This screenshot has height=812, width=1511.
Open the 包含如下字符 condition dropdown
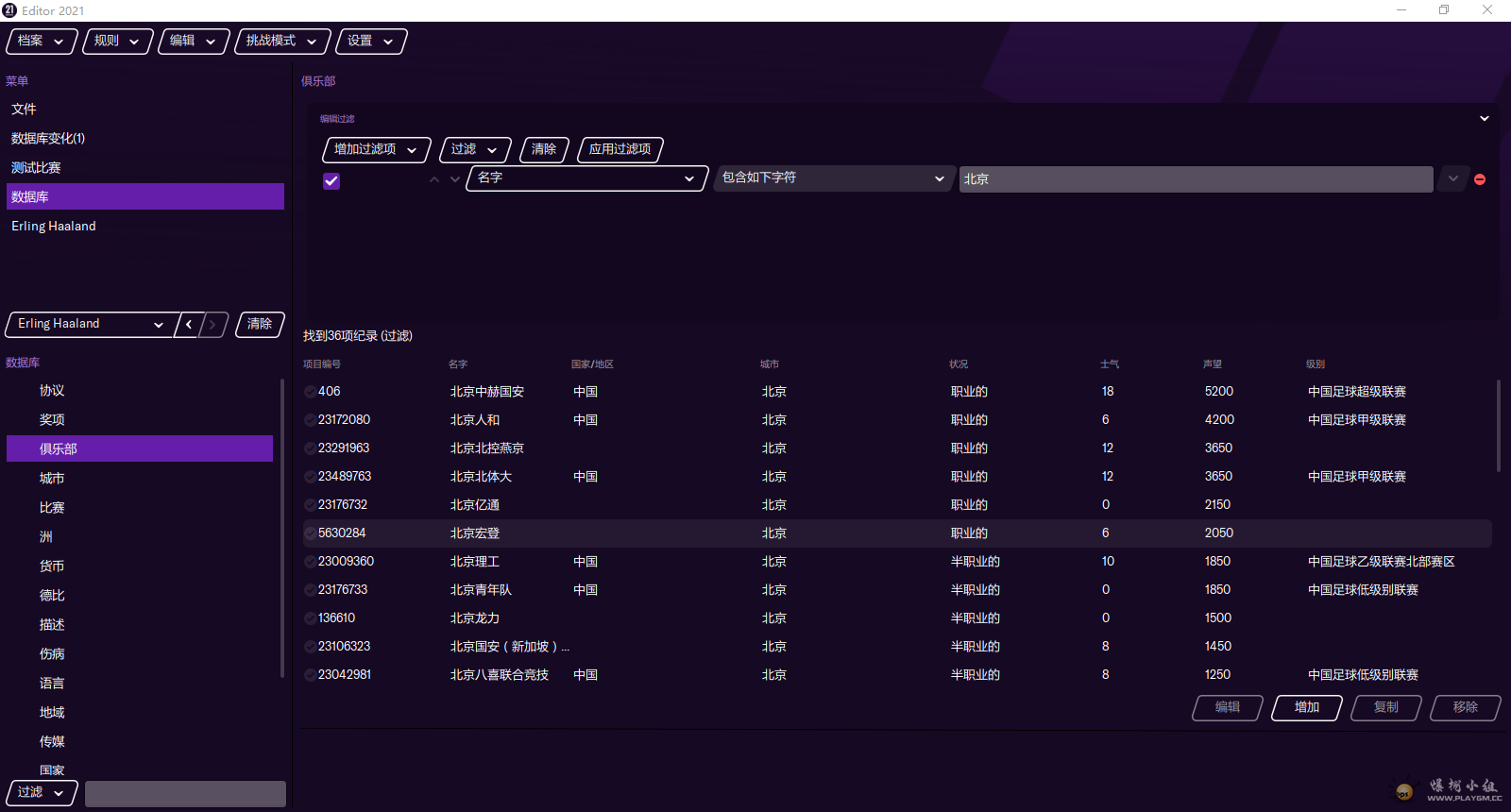tap(832, 178)
